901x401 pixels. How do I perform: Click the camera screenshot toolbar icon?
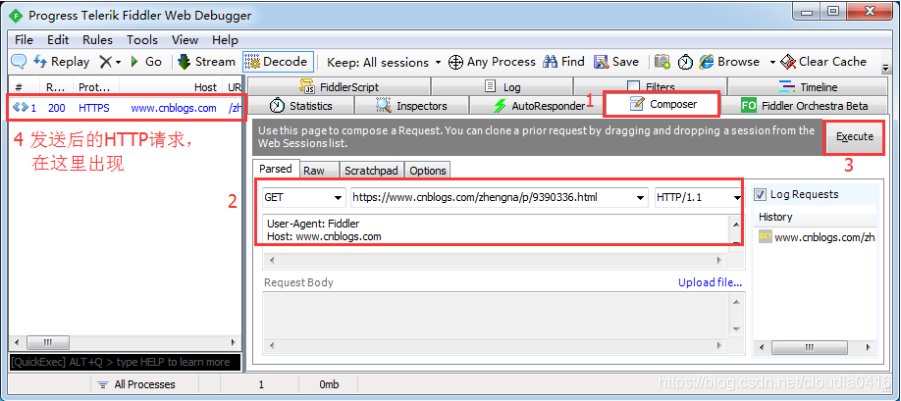[663, 62]
